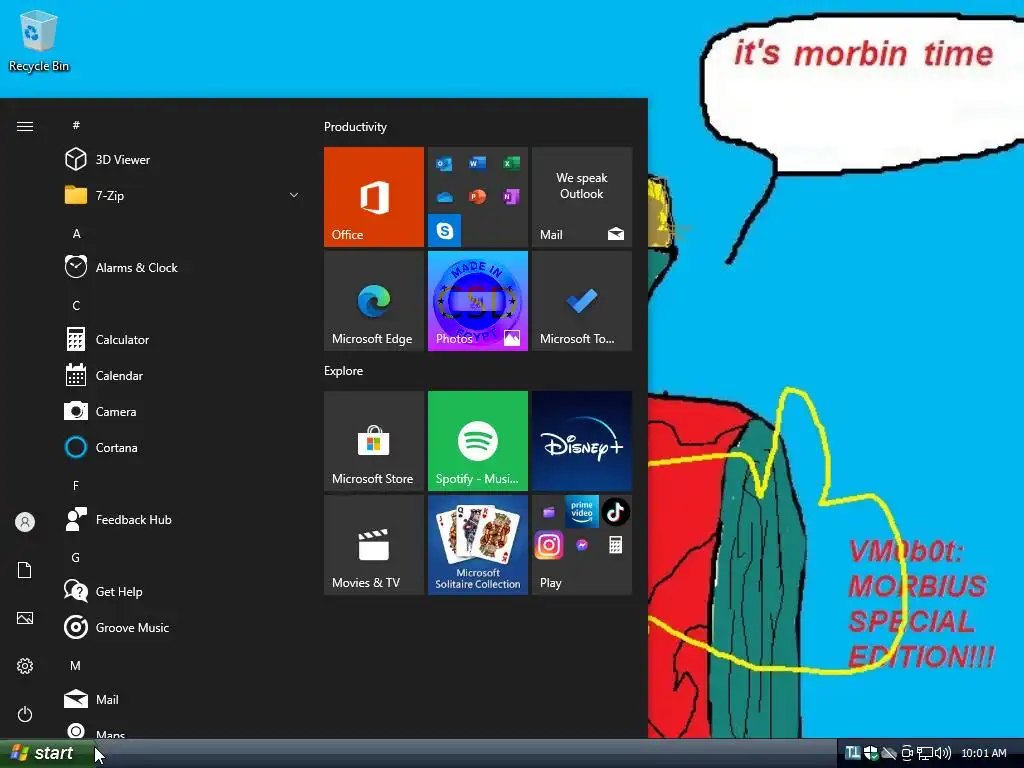Click the Windows Security shield tray icon
The width and height of the screenshot is (1024, 768).
click(x=871, y=753)
